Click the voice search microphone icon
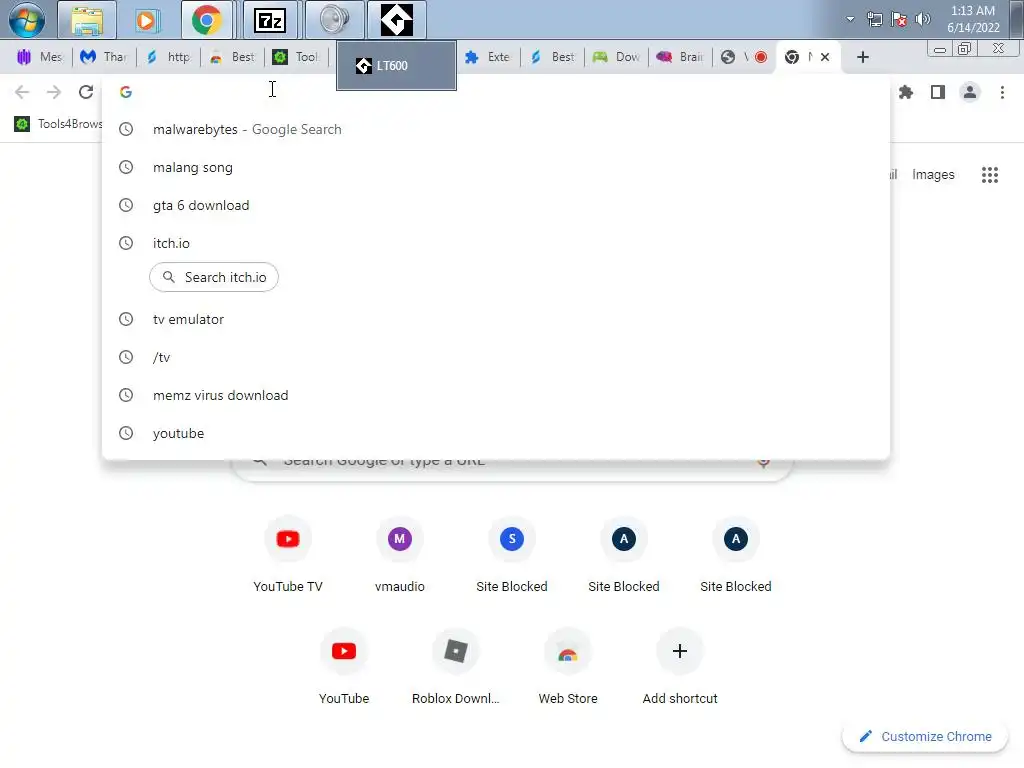The height and width of the screenshot is (768, 1024). pyautogui.click(x=763, y=462)
